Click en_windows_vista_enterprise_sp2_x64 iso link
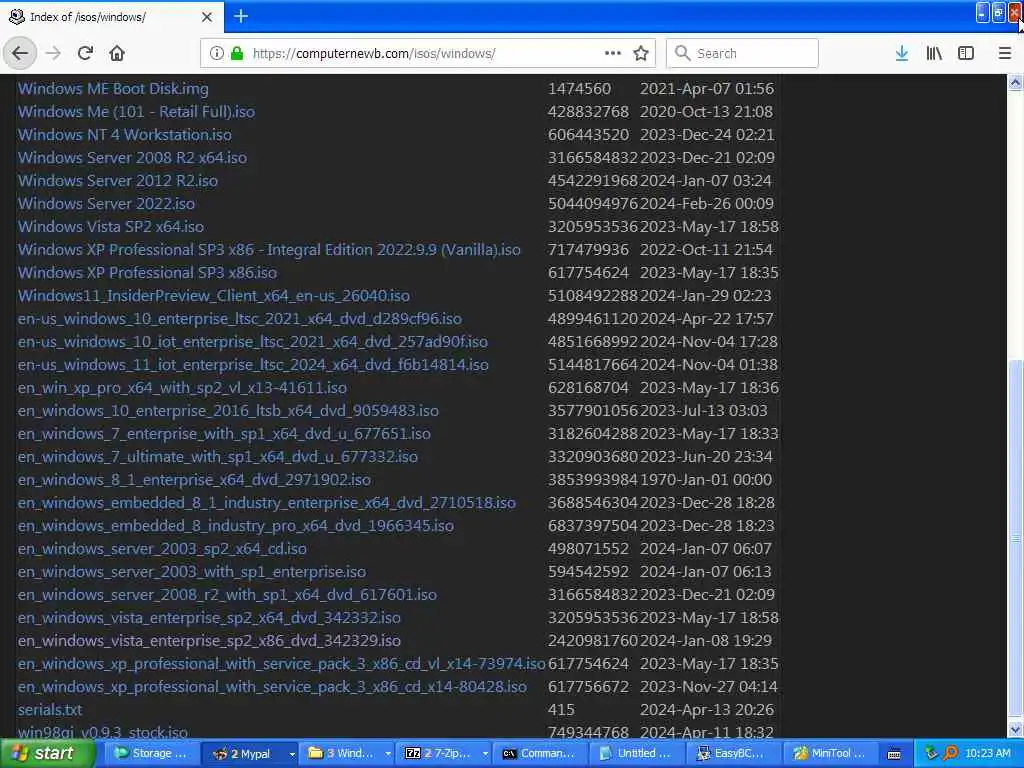The height and width of the screenshot is (768, 1024). [x=209, y=617]
